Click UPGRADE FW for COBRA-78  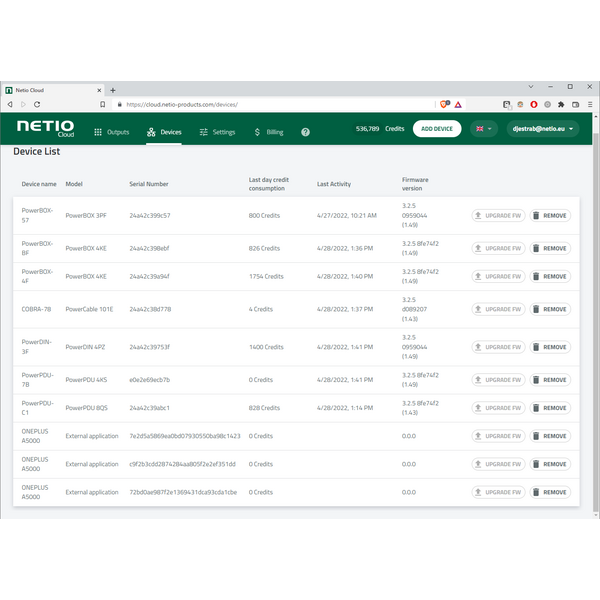[497, 310]
